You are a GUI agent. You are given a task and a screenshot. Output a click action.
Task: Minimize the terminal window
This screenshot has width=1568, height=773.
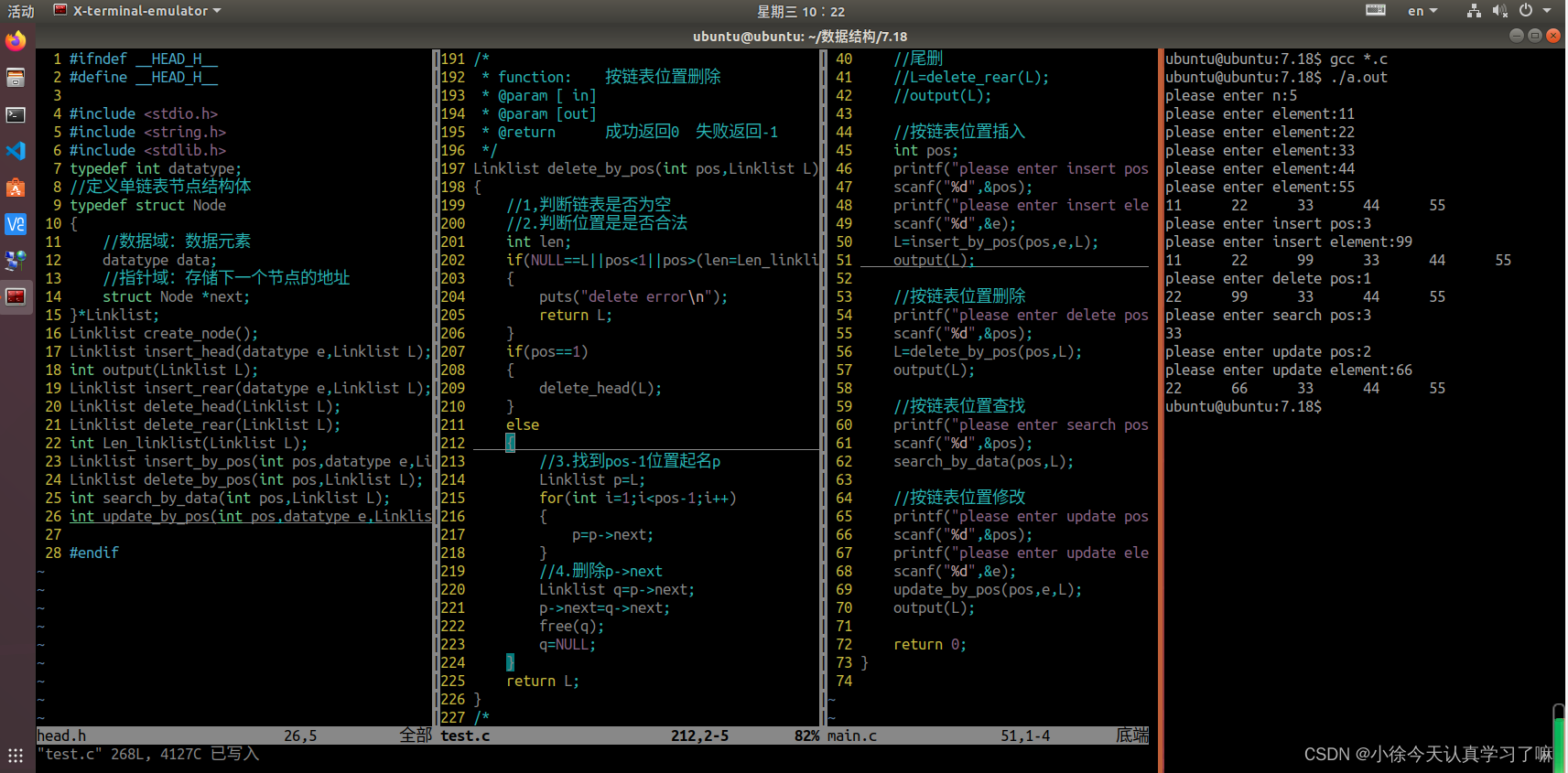(1517, 36)
